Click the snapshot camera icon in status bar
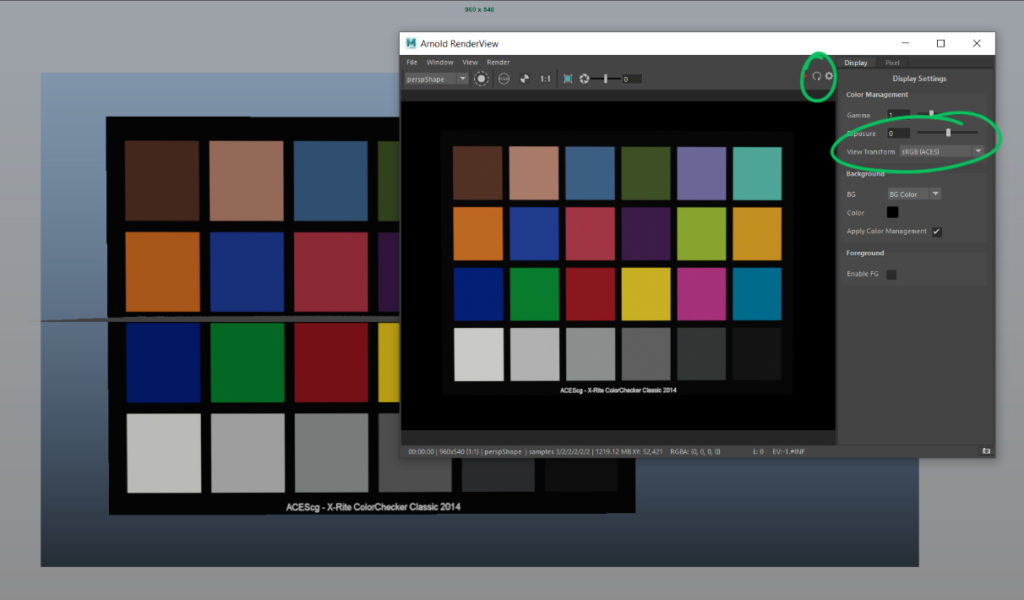 [986, 451]
